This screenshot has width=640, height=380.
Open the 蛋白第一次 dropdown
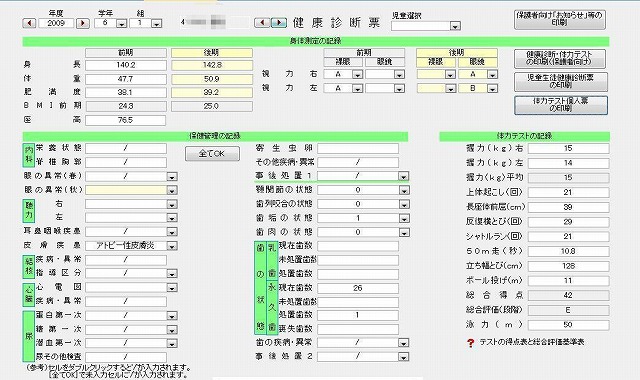172,316
